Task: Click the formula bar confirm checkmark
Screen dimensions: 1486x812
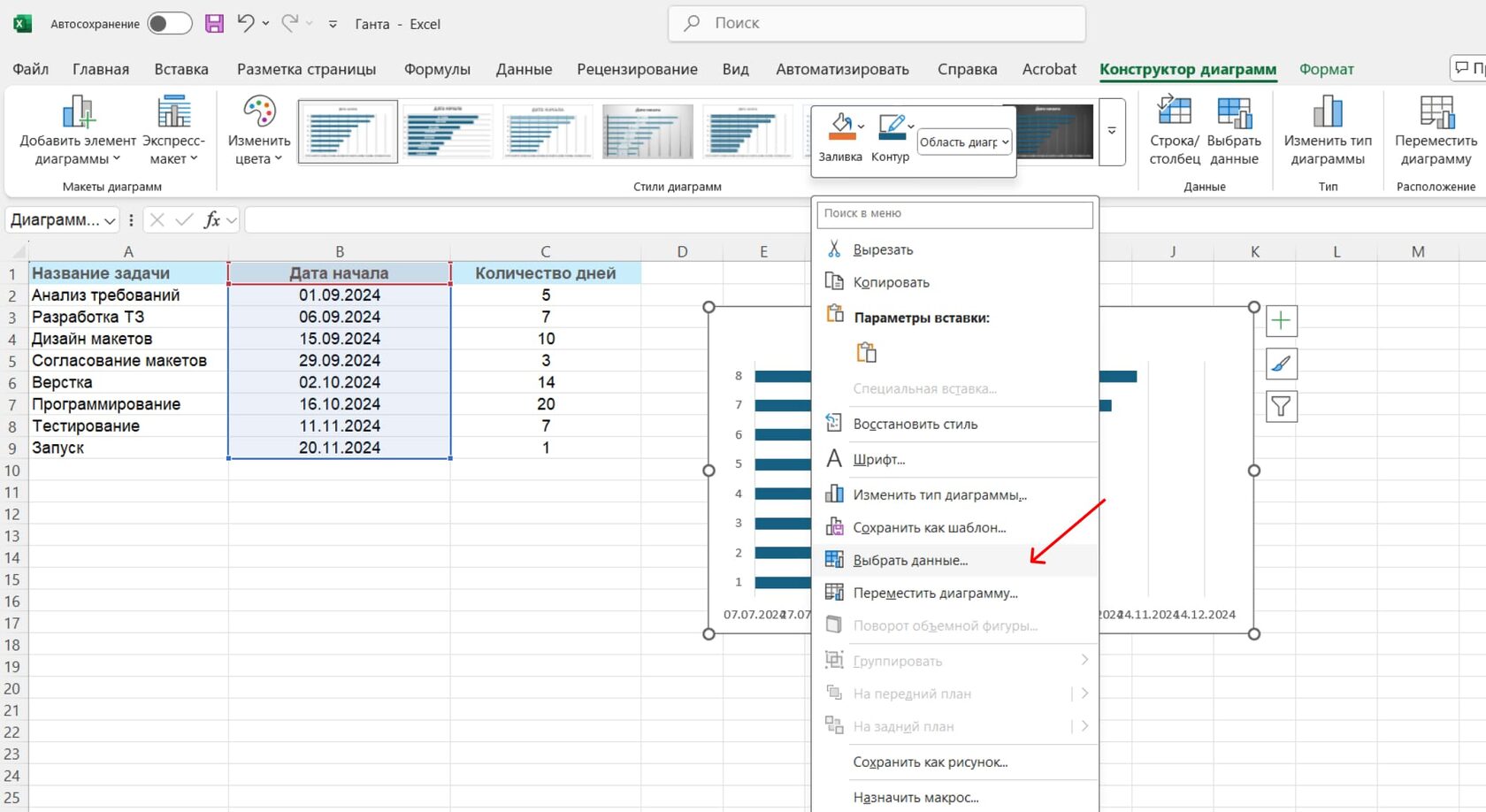Action: (184, 220)
